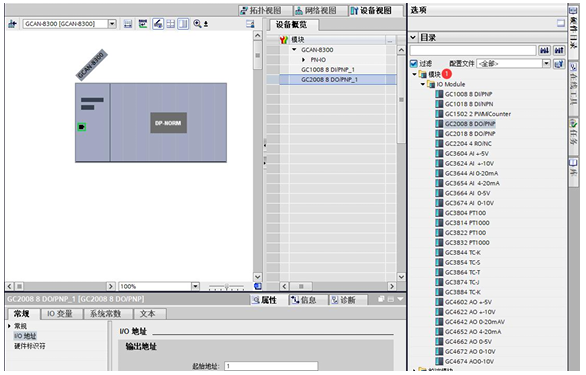Collapse the 模块 folder in catalog
Screen dimensions: 586x375
414,74
